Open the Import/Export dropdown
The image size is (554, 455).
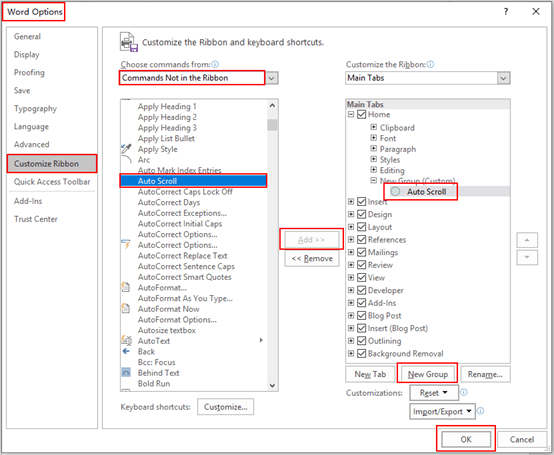tap(442, 411)
